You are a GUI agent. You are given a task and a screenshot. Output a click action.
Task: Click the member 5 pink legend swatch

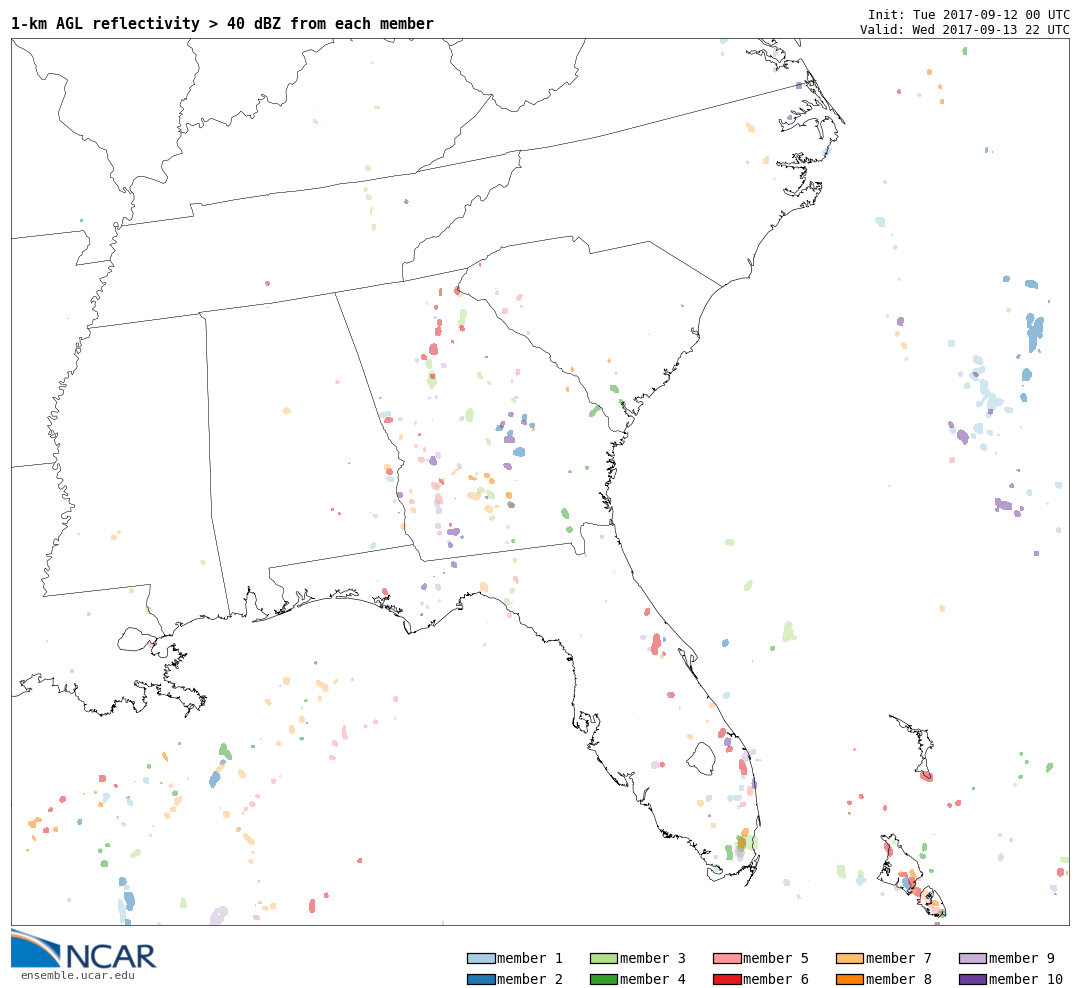coord(727,958)
